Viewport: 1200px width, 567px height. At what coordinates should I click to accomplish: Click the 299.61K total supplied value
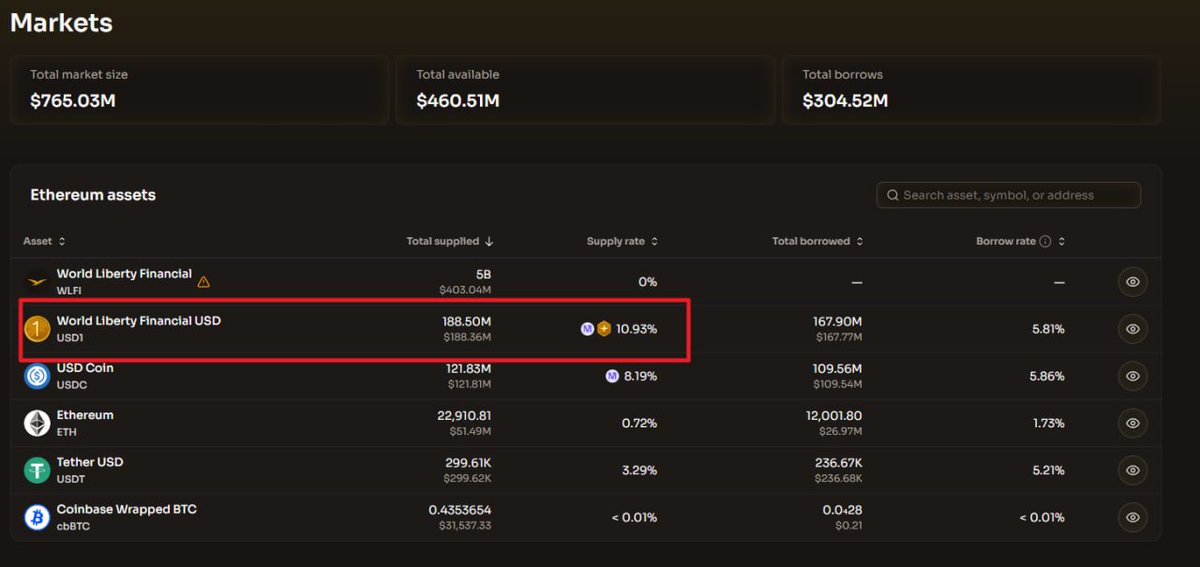coord(468,462)
